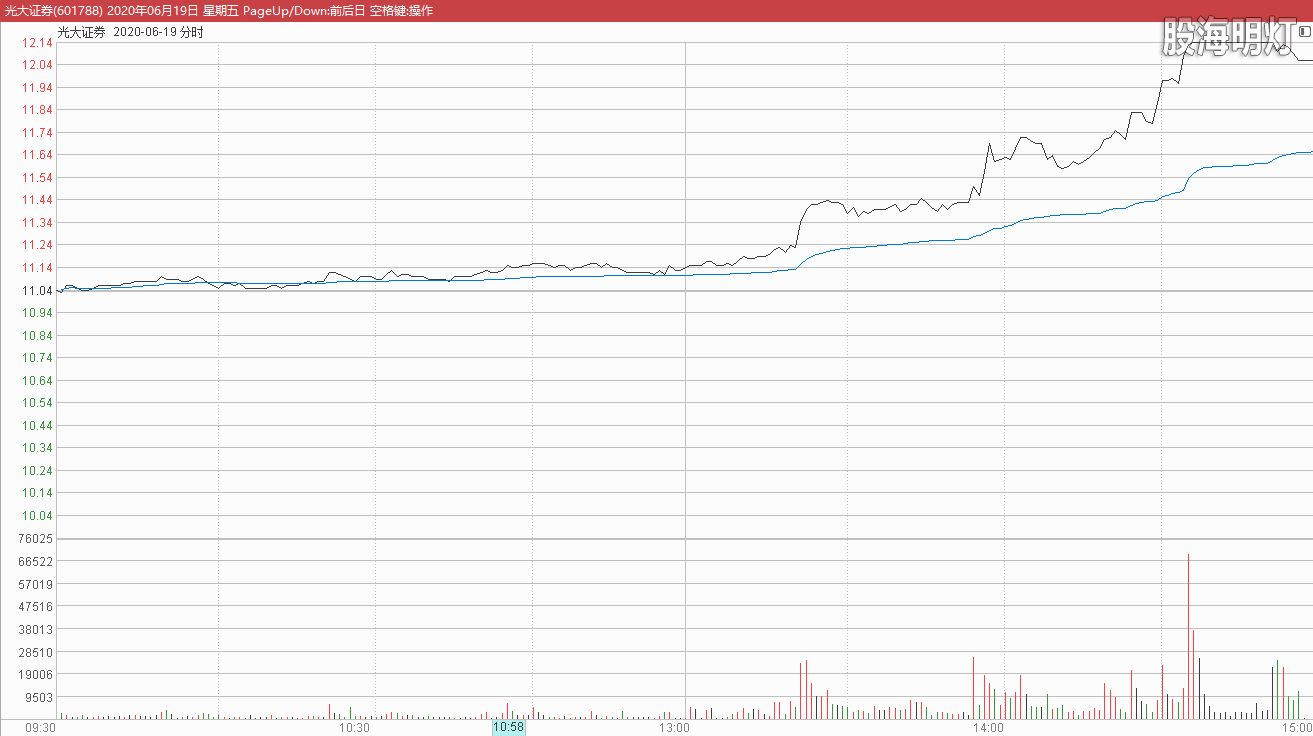Click the 28510 volume axis label
The width and height of the screenshot is (1313, 736).
point(36,652)
